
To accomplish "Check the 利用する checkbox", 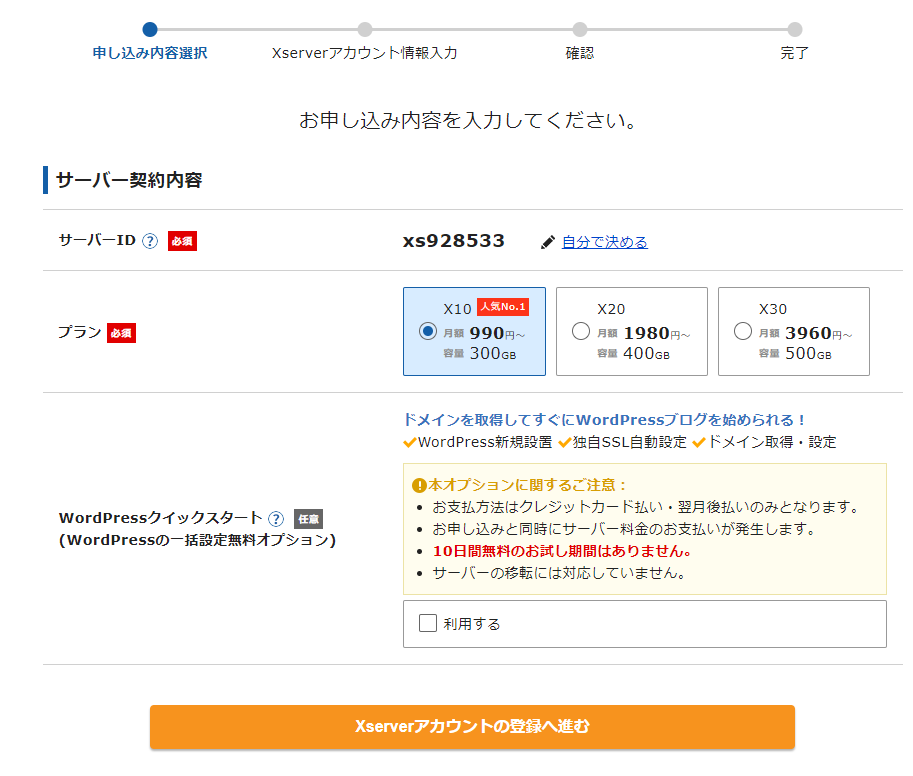I will [428, 623].
